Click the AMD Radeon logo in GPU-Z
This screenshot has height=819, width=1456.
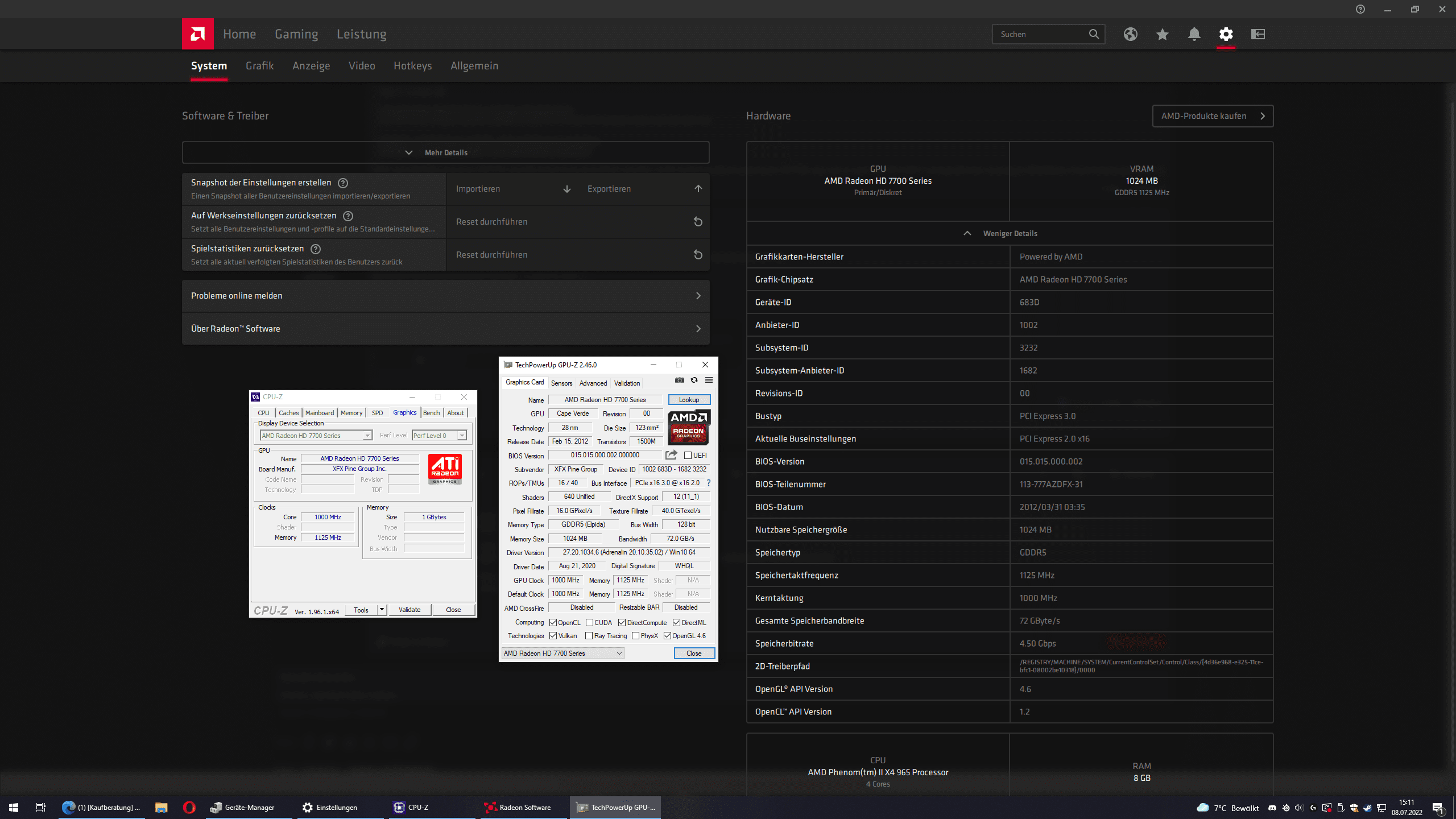click(x=688, y=427)
